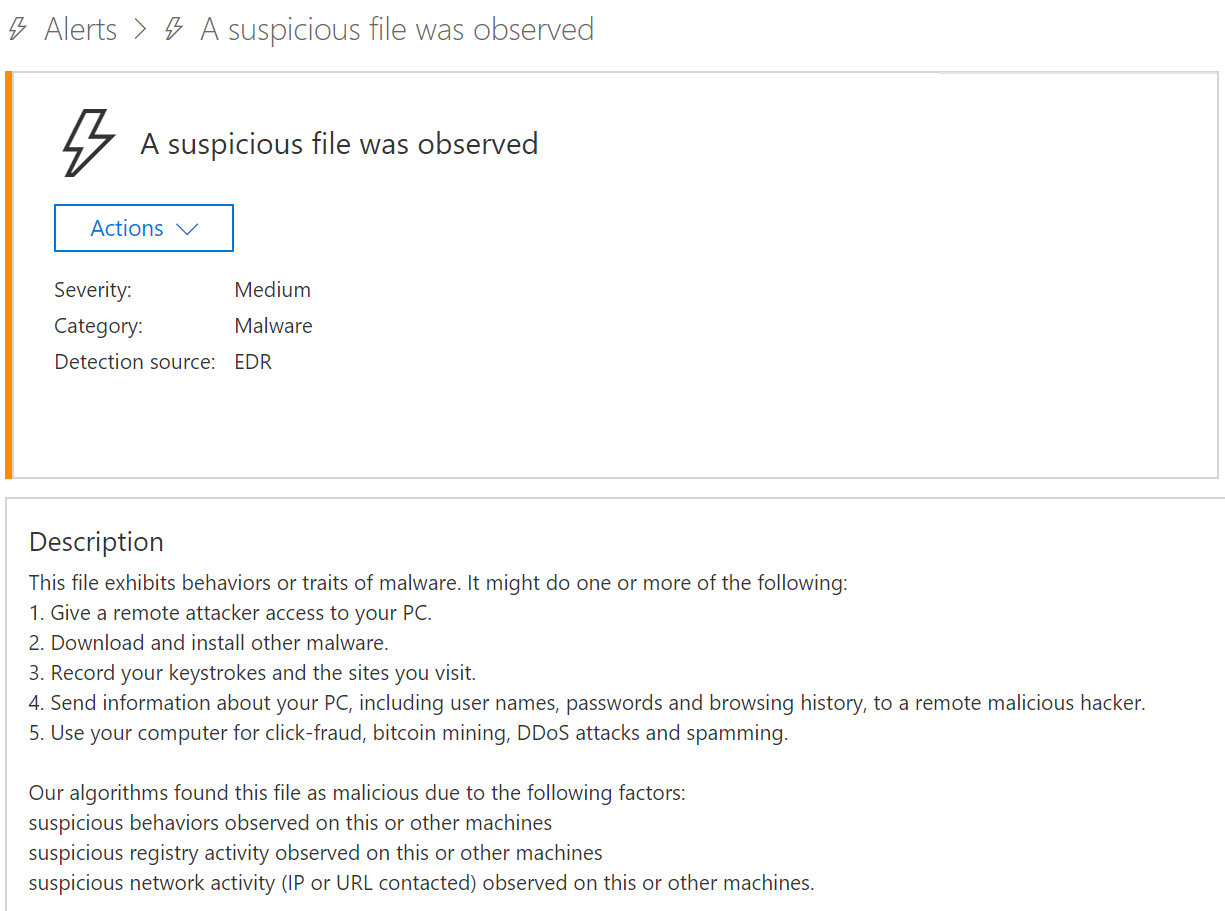Click the alert title heading text
1225x911 pixels.
(x=337, y=143)
